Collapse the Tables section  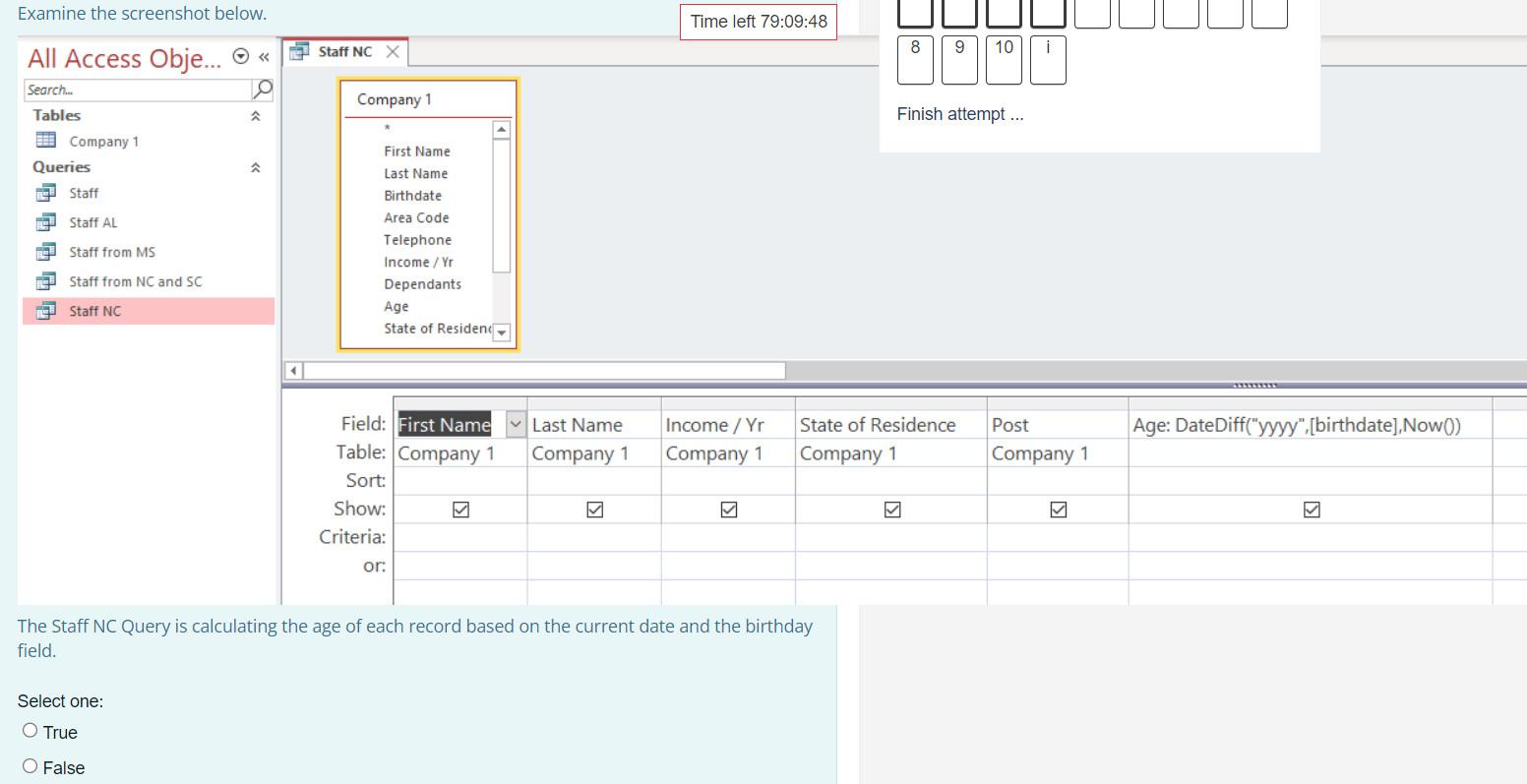click(x=256, y=115)
